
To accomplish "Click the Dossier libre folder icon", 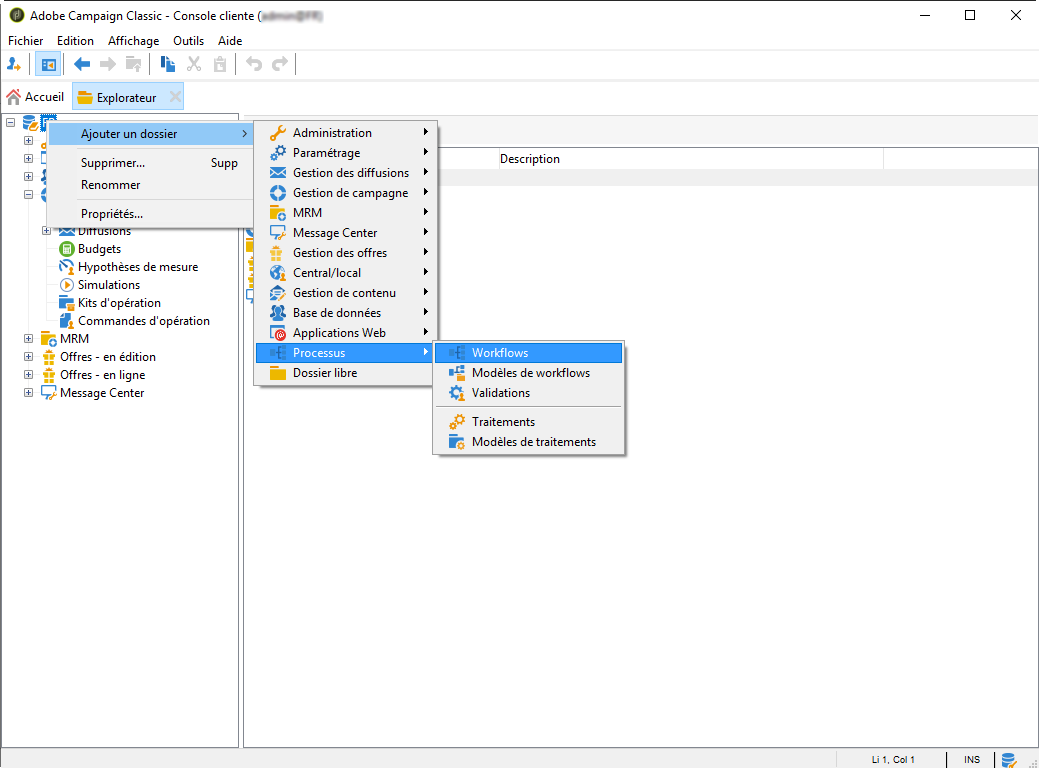I will tap(278, 373).
